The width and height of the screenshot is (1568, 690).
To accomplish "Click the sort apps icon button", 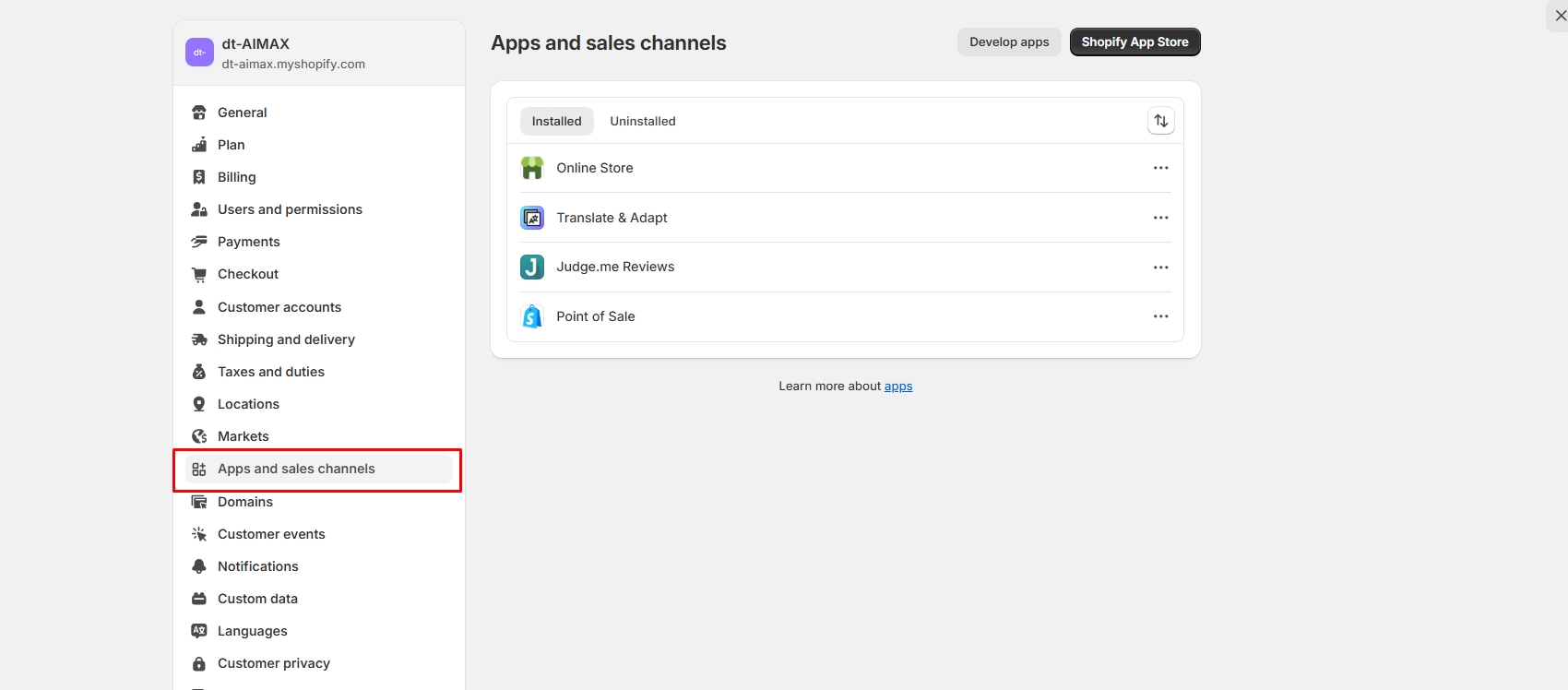I will (x=1160, y=121).
